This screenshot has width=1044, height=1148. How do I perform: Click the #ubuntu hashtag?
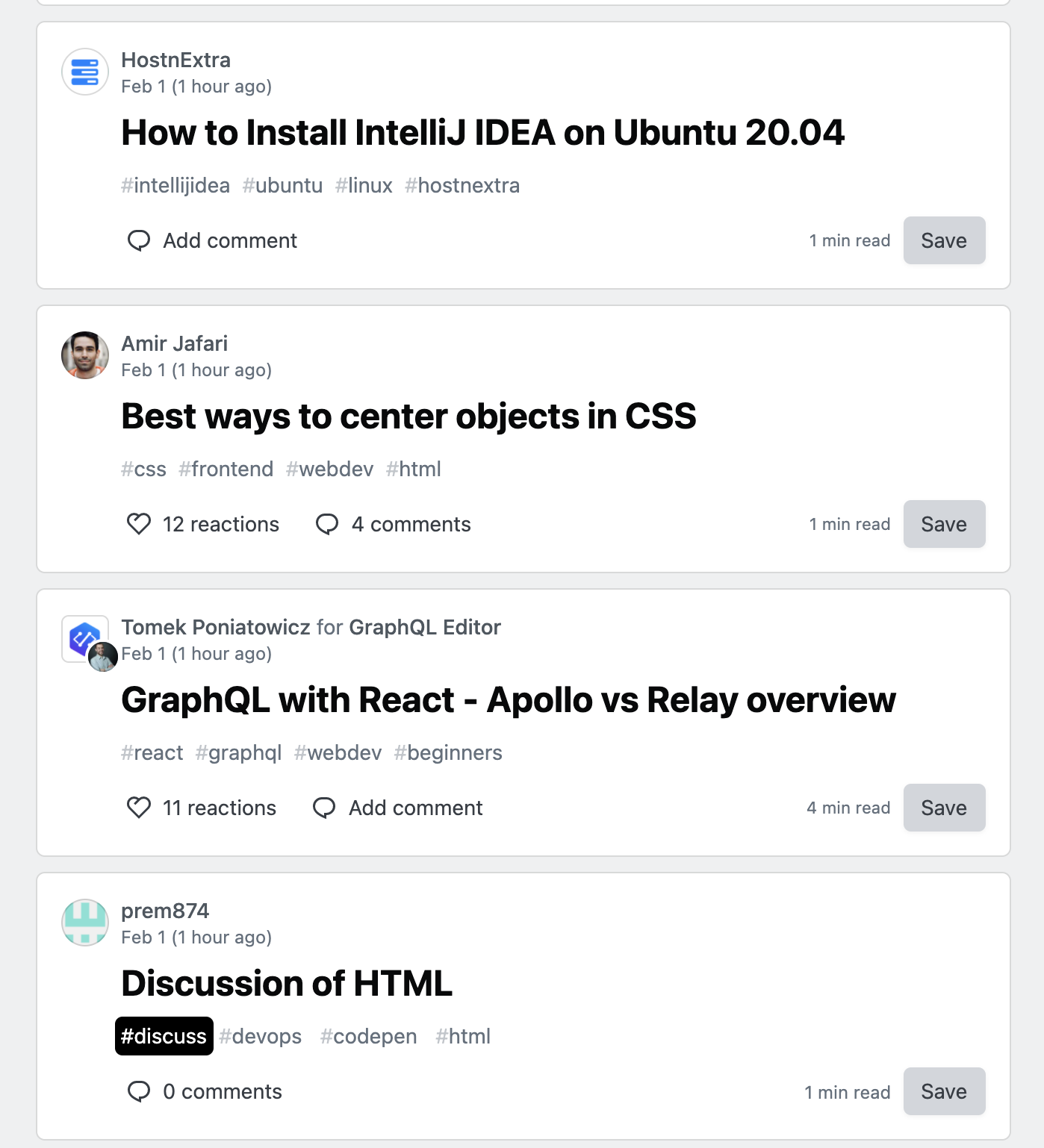tap(282, 185)
